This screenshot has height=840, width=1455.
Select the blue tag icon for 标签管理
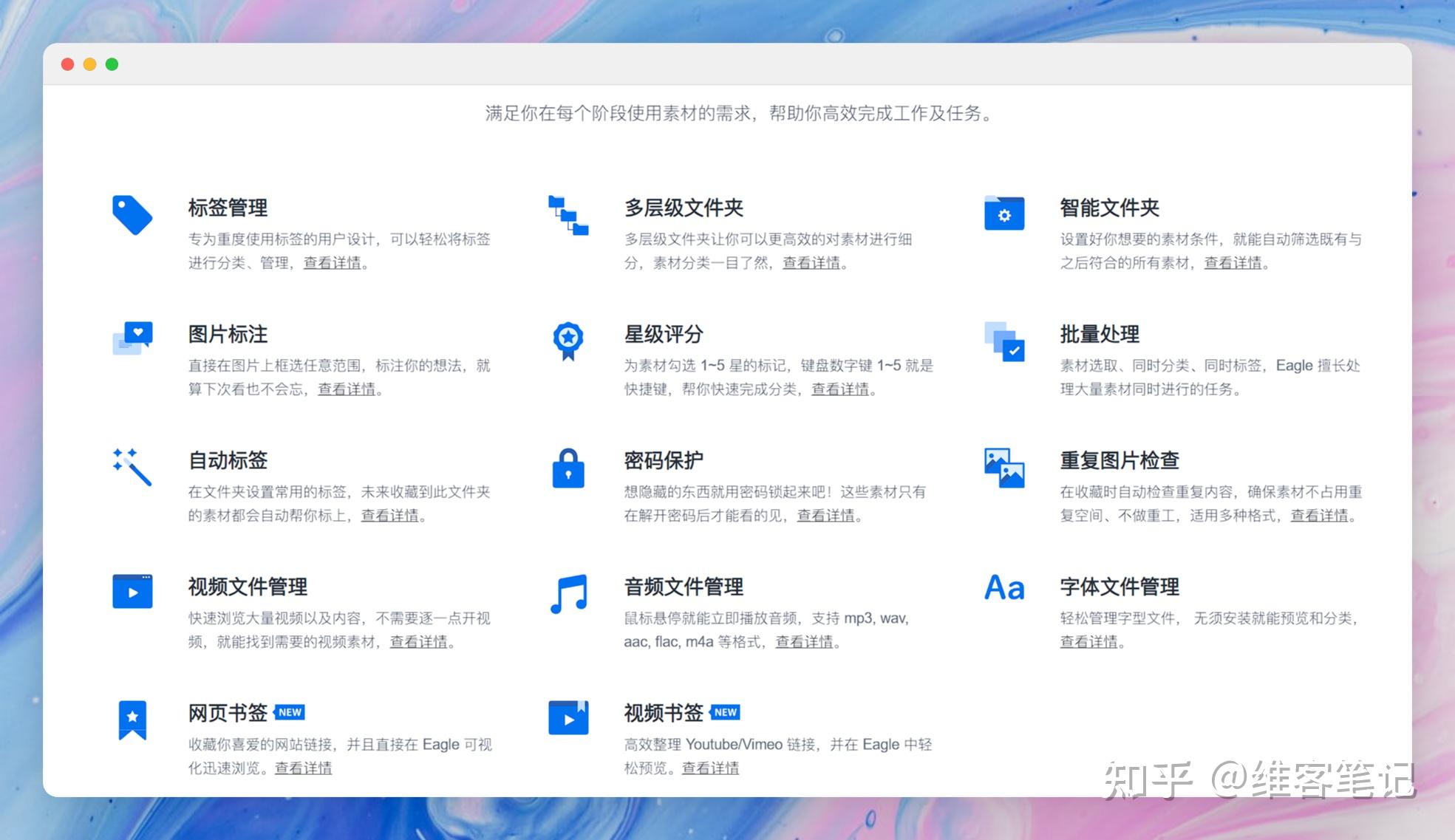tap(132, 216)
